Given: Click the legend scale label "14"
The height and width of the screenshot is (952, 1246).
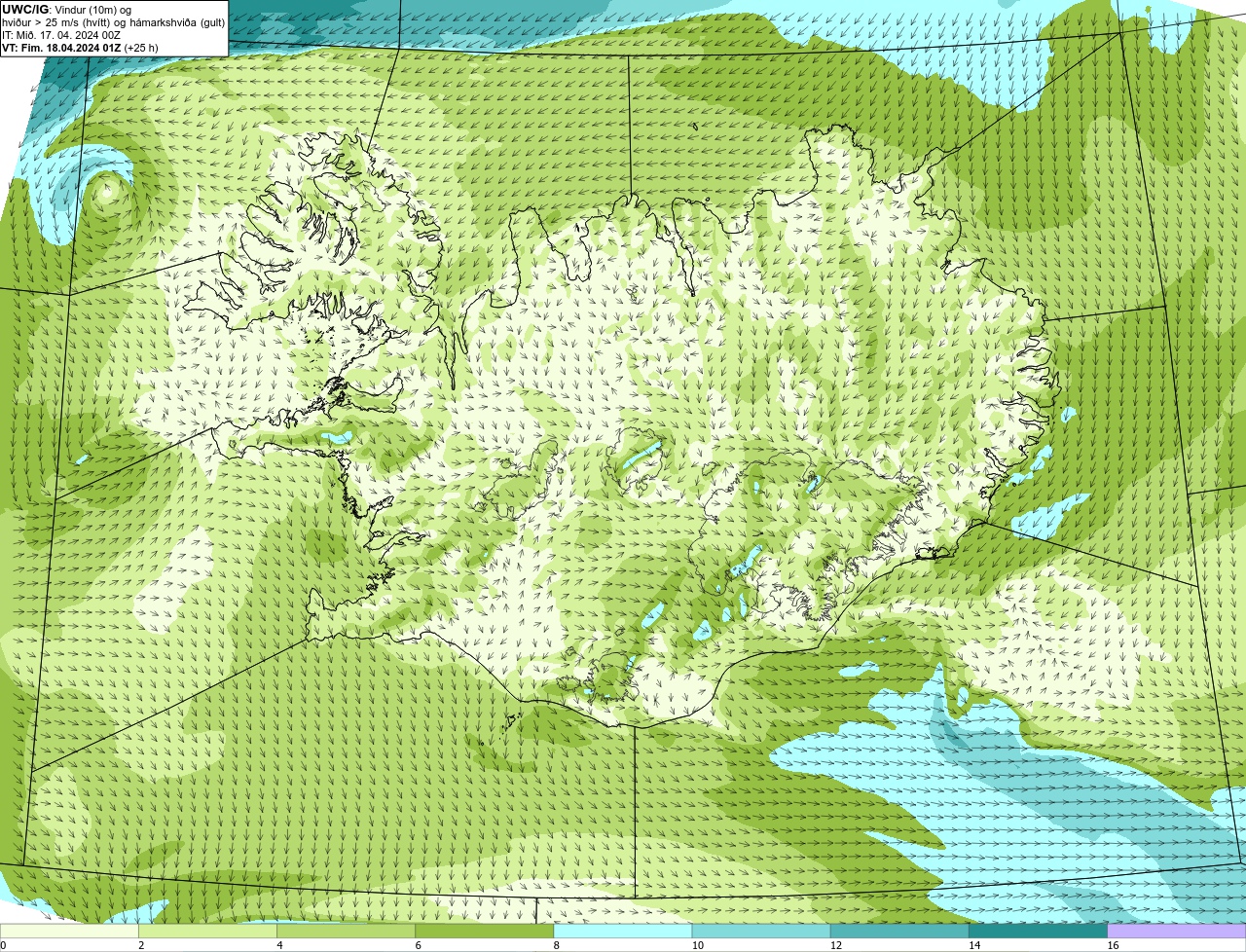Looking at the screenshot, I should 973,945.
